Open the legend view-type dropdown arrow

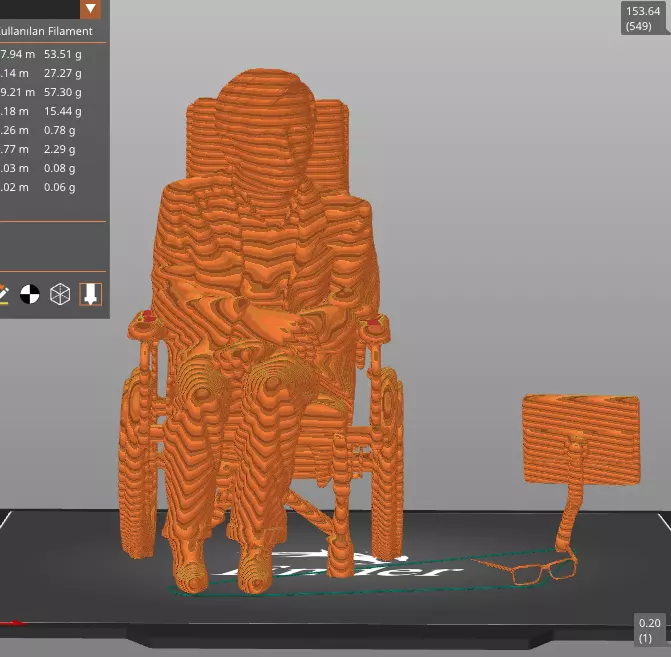90,9
